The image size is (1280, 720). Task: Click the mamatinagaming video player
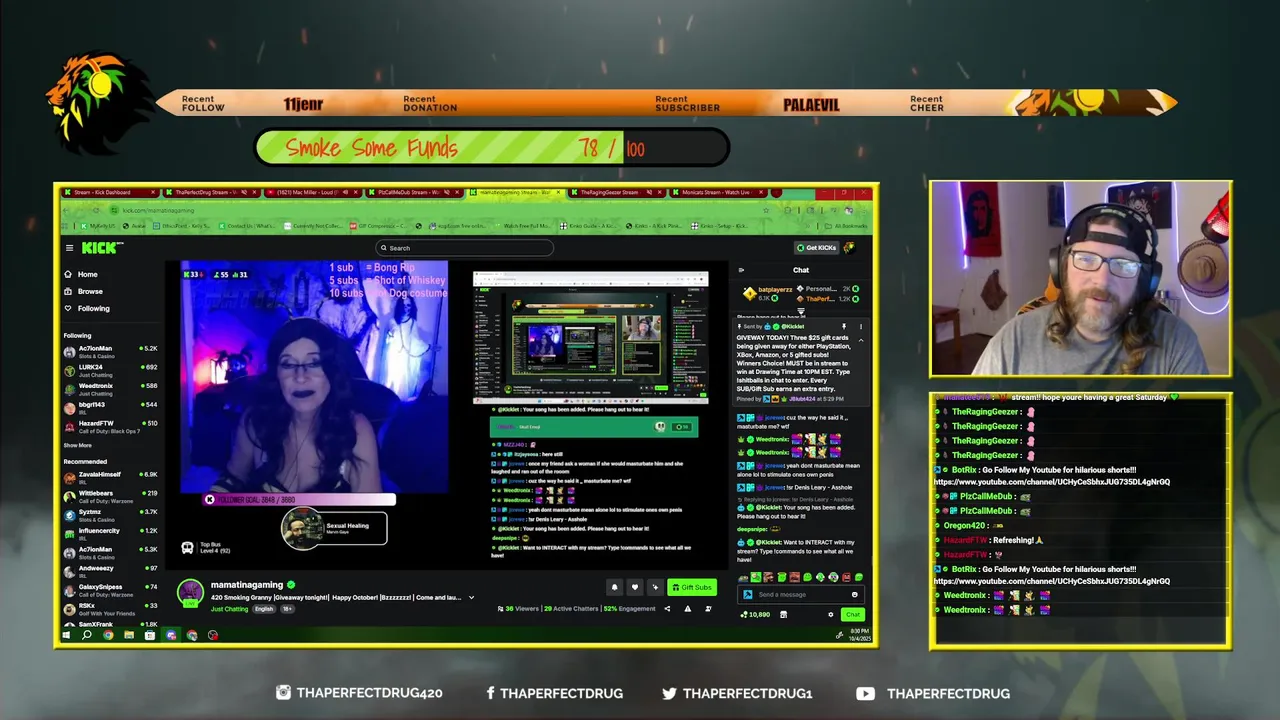pos(446,414)
